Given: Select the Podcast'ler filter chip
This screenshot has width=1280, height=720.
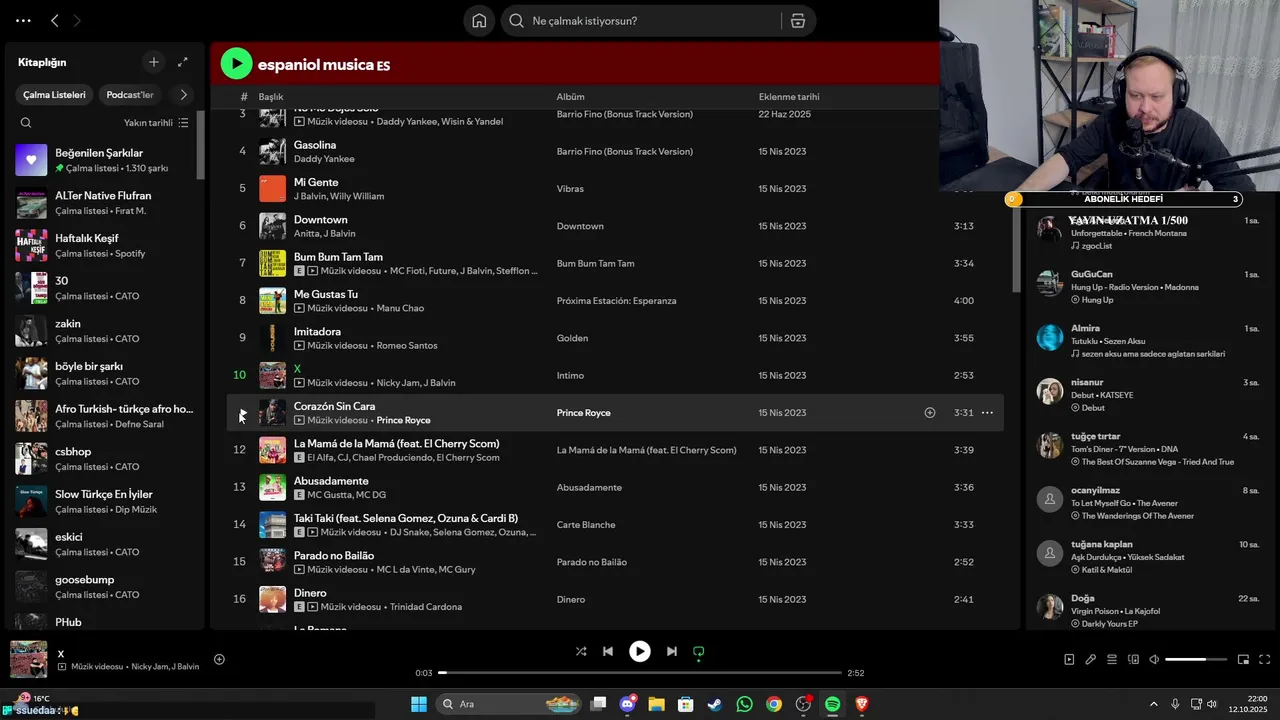Looking at the screenshot, I should point(130,95).
